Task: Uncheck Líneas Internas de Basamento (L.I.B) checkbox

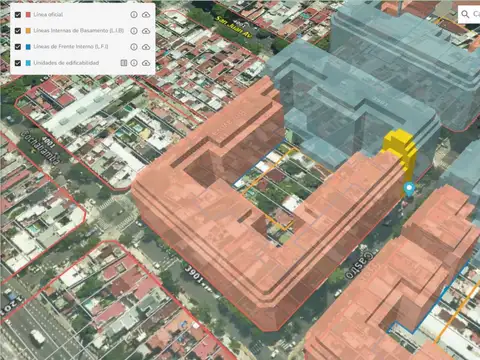Action: pyautogui.click(x=18, y=31)
